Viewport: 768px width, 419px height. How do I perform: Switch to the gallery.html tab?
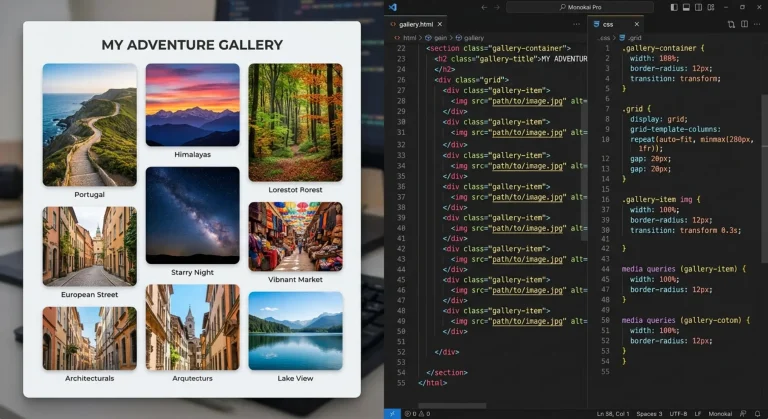tap(415, 24)
